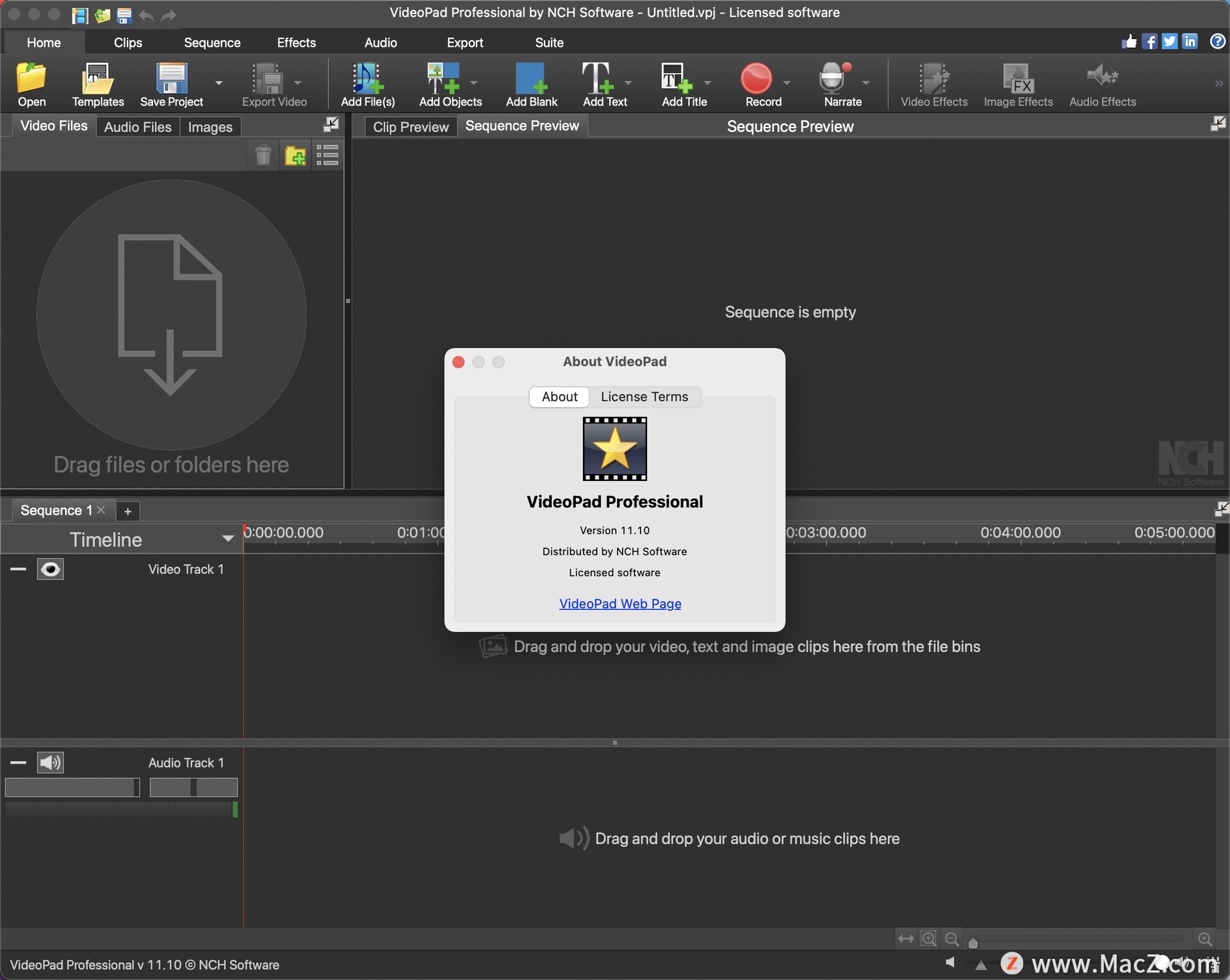Add new sequence with plus button
Viewport: 1230px width, 980px height.
127,511
